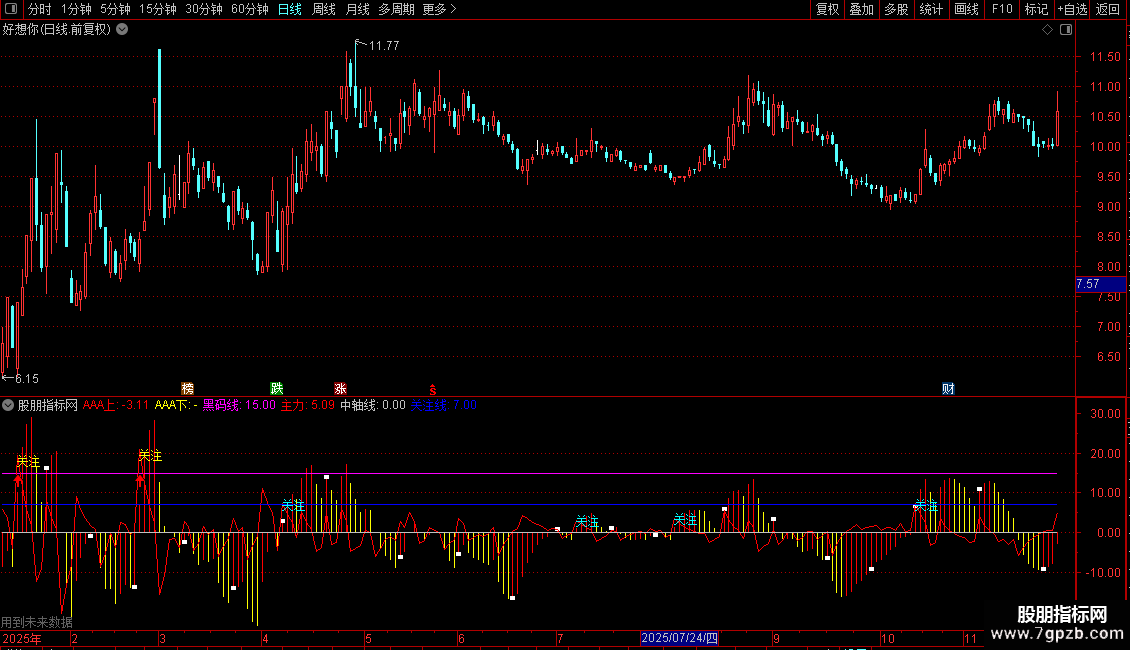Toggle the right side panel icon
Viewport: 1130px width, 650px height.
click(x=1066, y=30)
